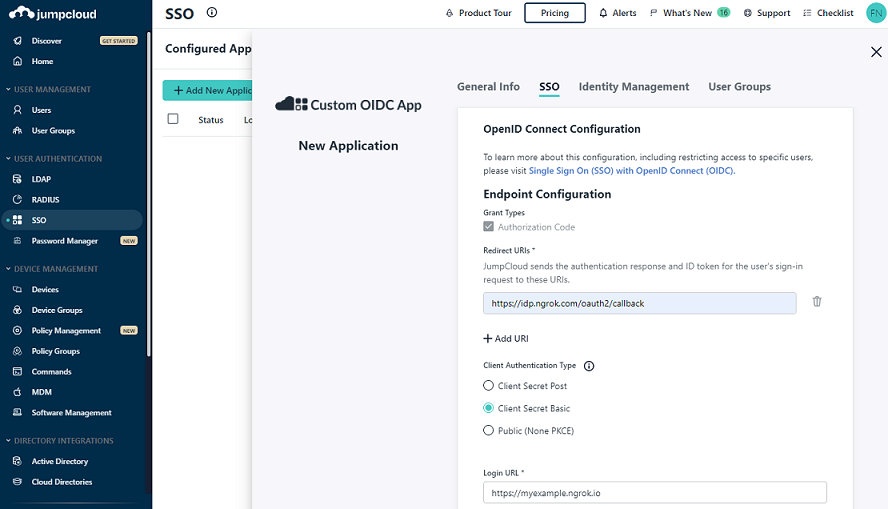Click the Redirect URI input field
Screen dimensions: 888x509
coord(639,303)
